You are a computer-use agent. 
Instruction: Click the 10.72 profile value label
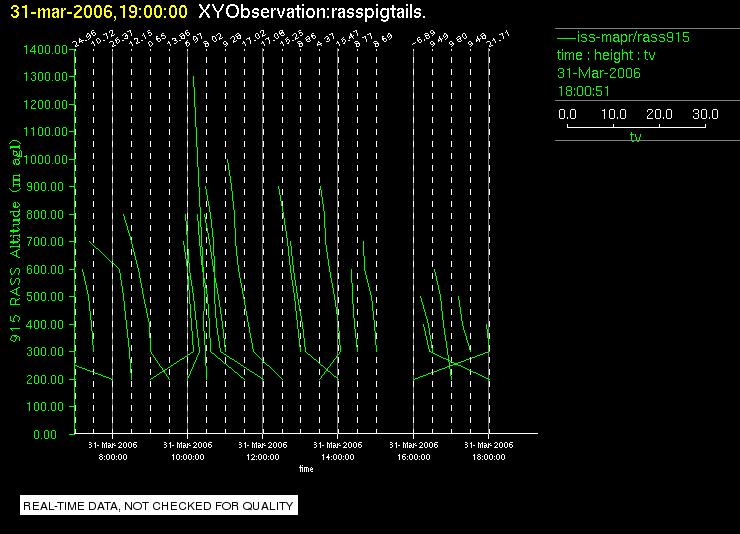click(x=102, y=39)
